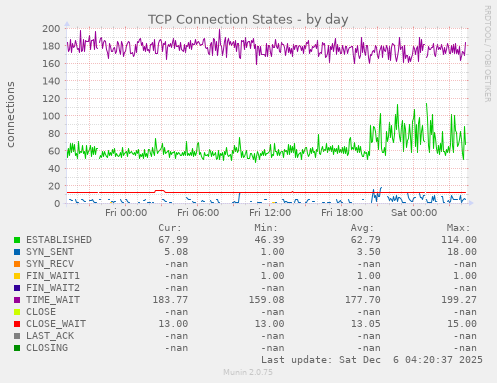Image resolution: width=497 pixels, height=383 pixels.
Task: Click the 'Cur:' column header
Action: 170,228
